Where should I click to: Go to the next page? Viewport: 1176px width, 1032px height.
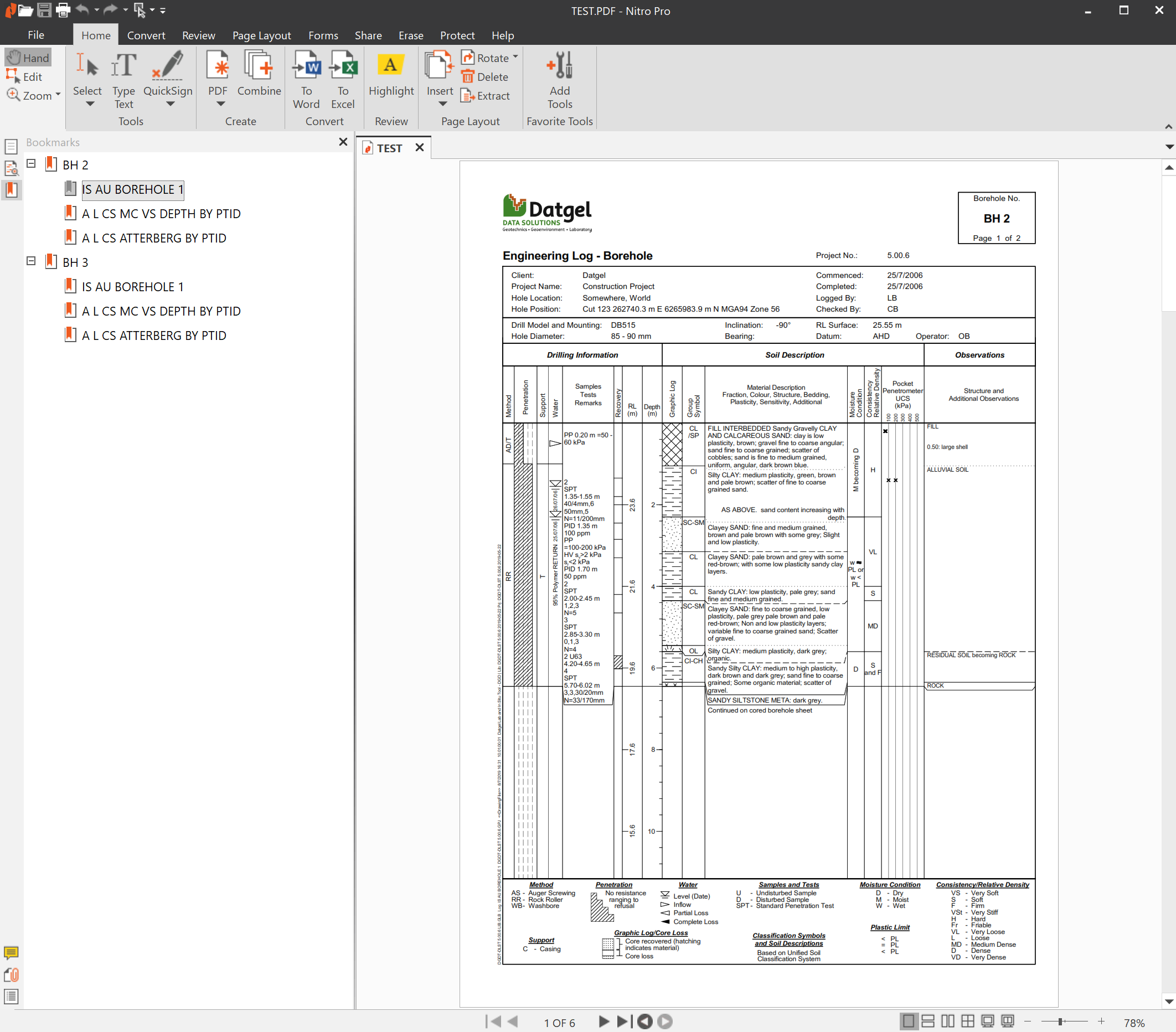pos(604,1021)
